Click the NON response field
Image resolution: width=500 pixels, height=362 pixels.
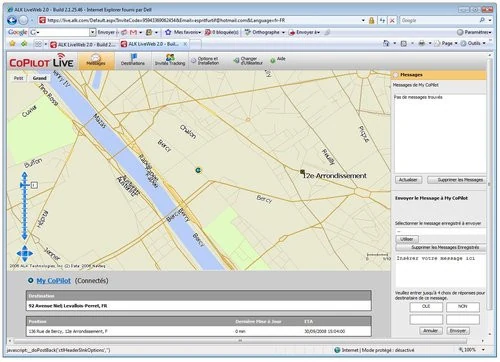pyautogui.click(x=463, y=307)
